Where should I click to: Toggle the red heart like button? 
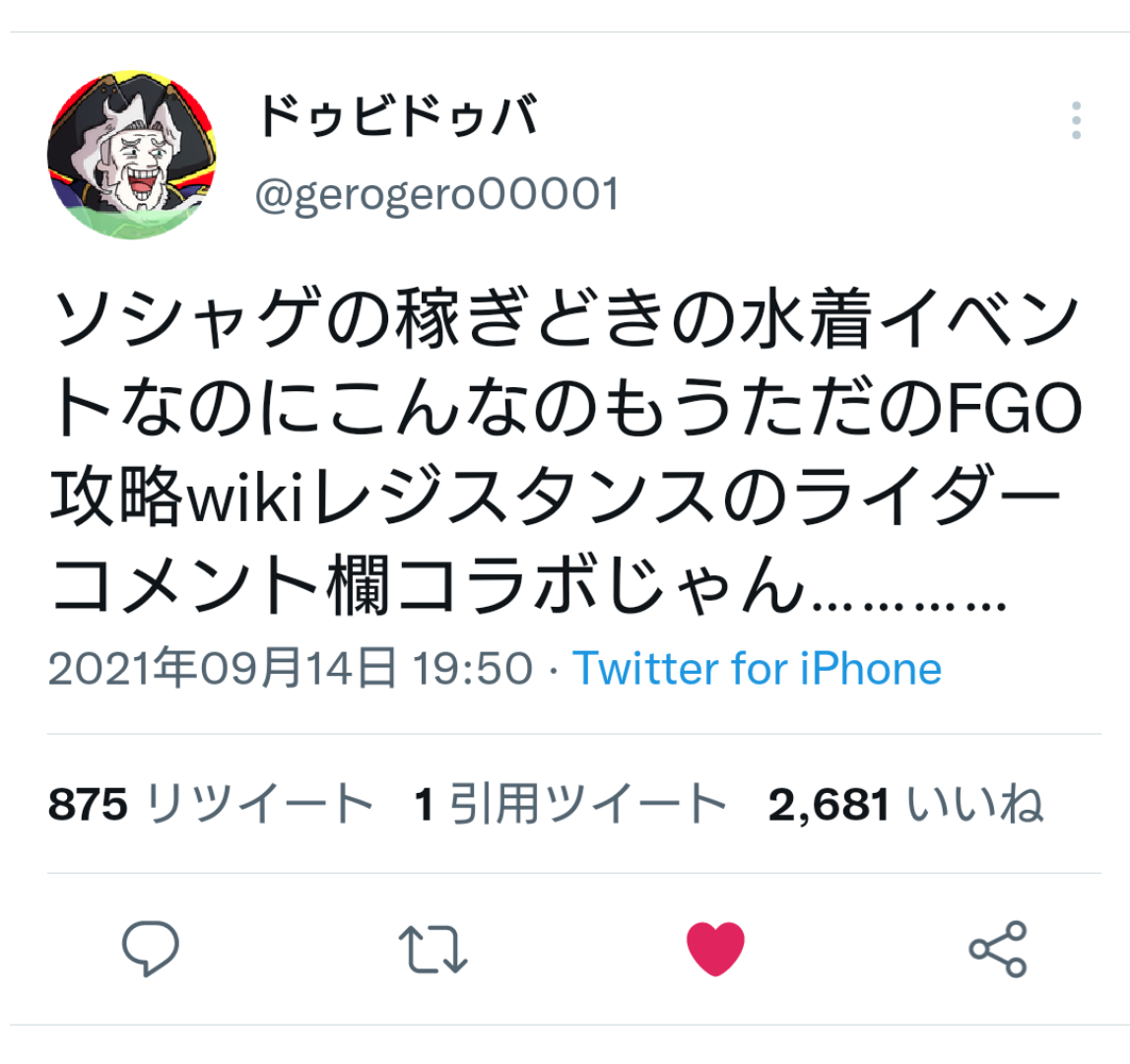tap(715, 949)
